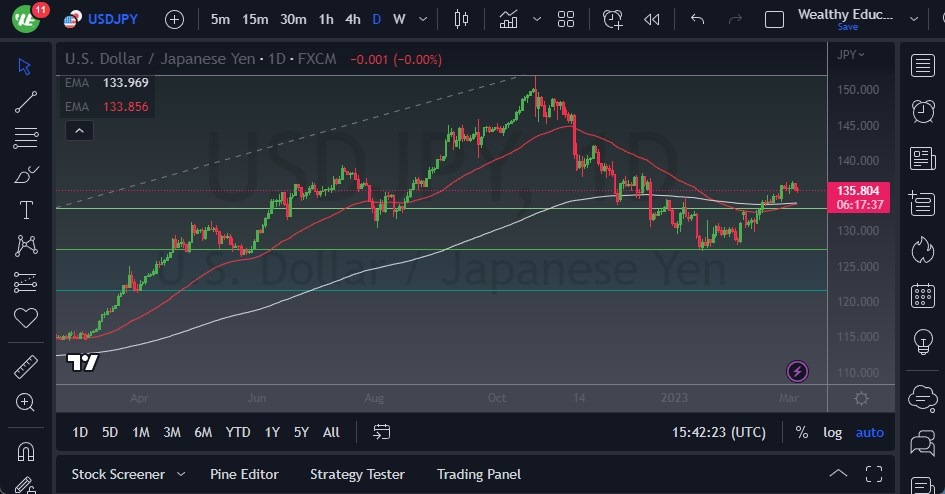The height and width of the screenshot is (494, 945).
Task: Toggle auto scale on price axis
Action: [x=869, y=432]
